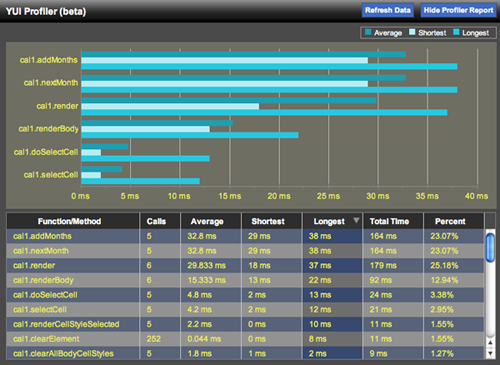Image resolution: width=500 pixels, height=365 pixels.
Task: Select cal1.doSelectCell in the table
Action: (45, 295)
